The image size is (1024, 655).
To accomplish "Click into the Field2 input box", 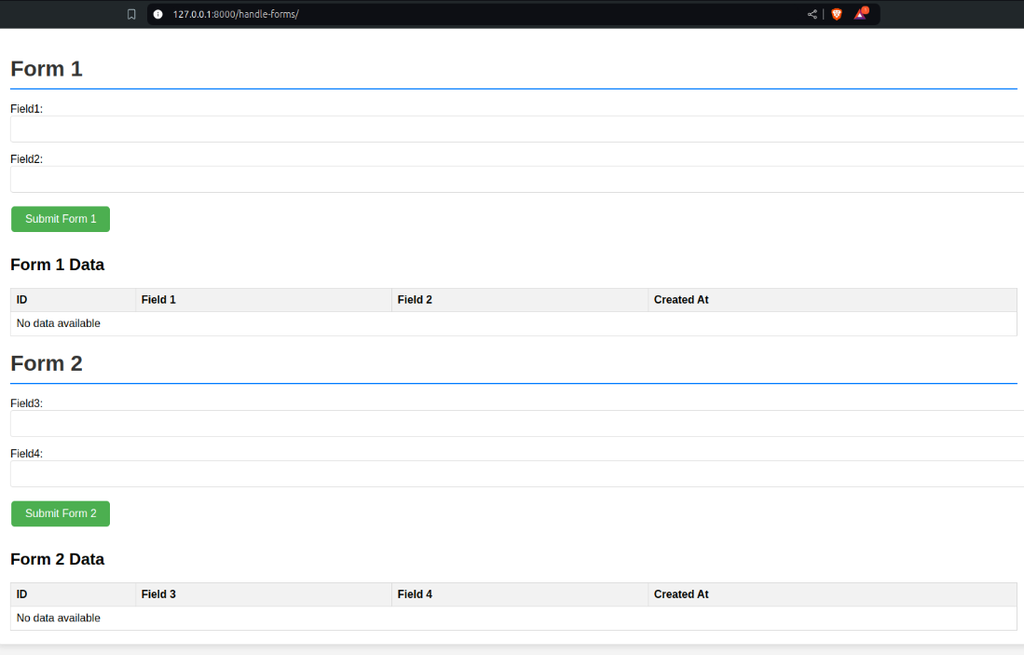I will (x=517, y=180).
